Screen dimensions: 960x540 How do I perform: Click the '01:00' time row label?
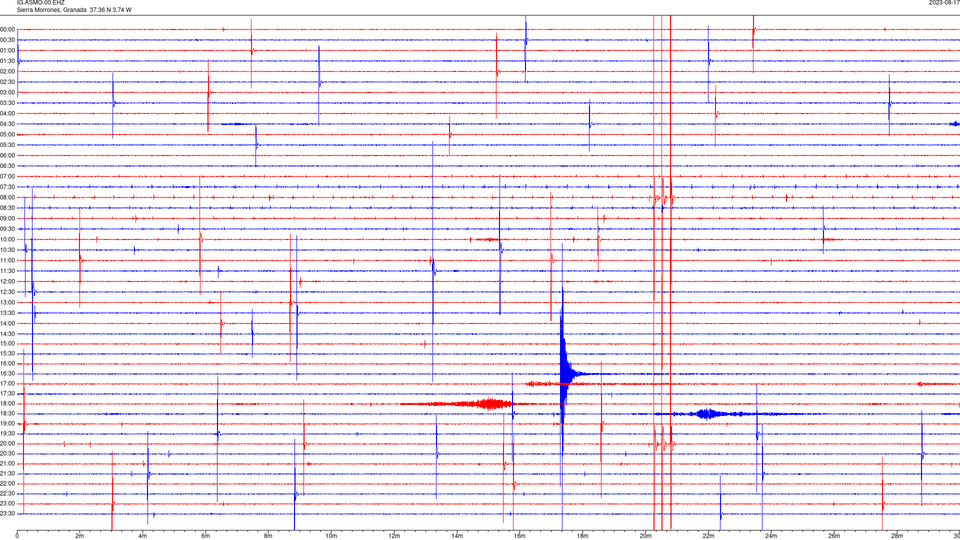8,50
